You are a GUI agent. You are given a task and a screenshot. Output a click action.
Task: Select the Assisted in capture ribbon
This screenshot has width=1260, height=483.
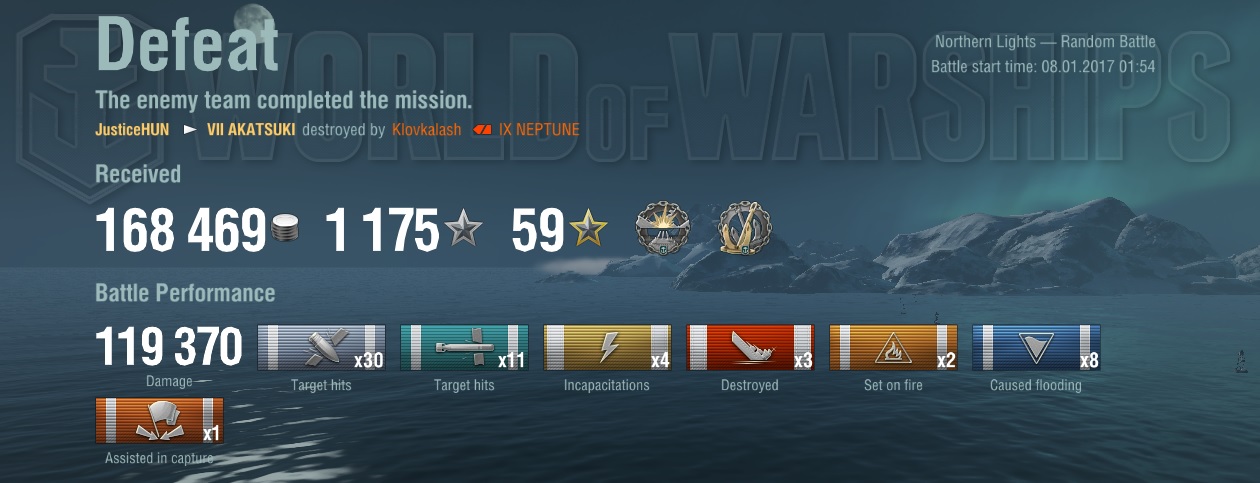[159, 421]
